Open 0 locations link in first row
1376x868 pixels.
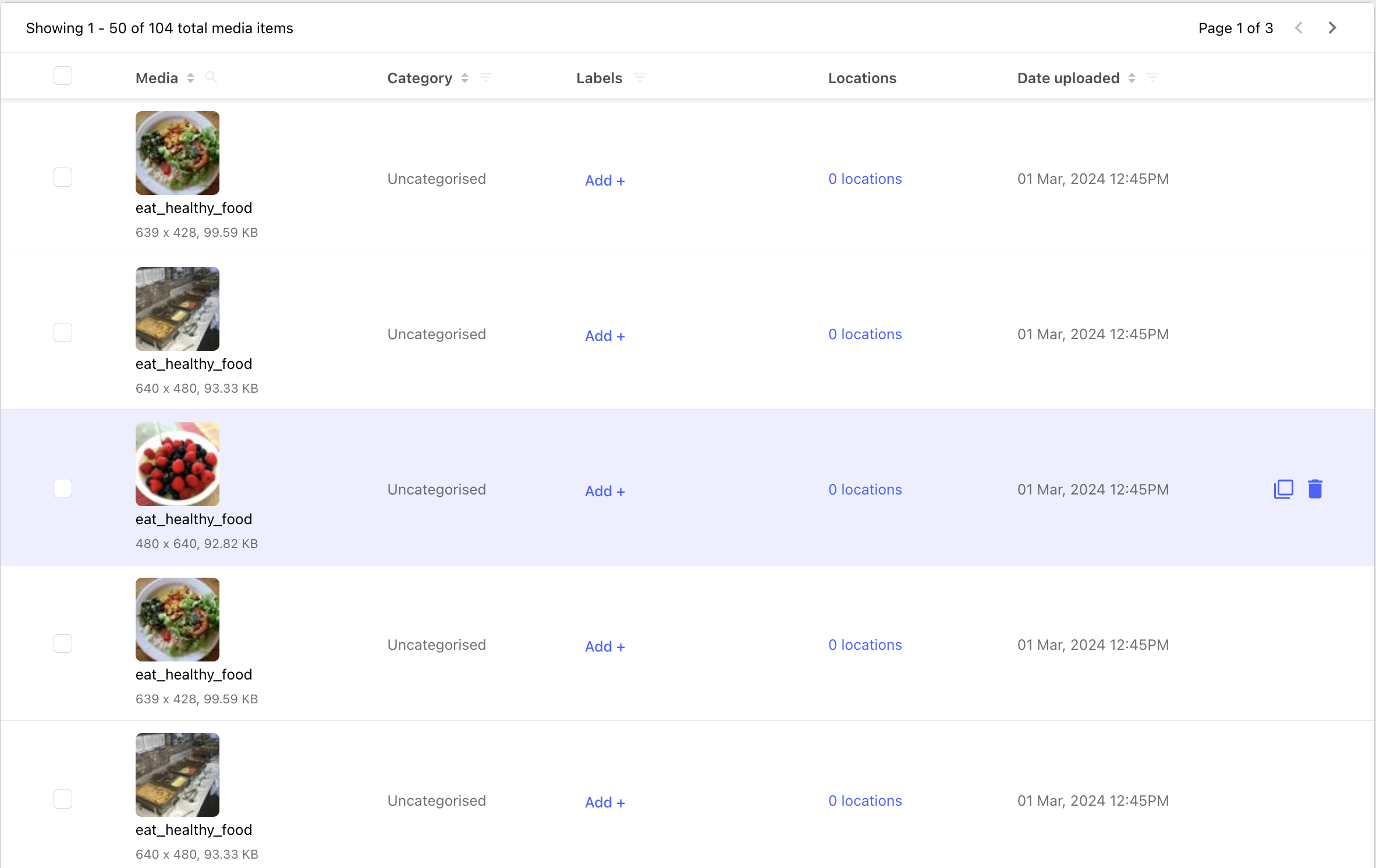(x=865, y=179)
